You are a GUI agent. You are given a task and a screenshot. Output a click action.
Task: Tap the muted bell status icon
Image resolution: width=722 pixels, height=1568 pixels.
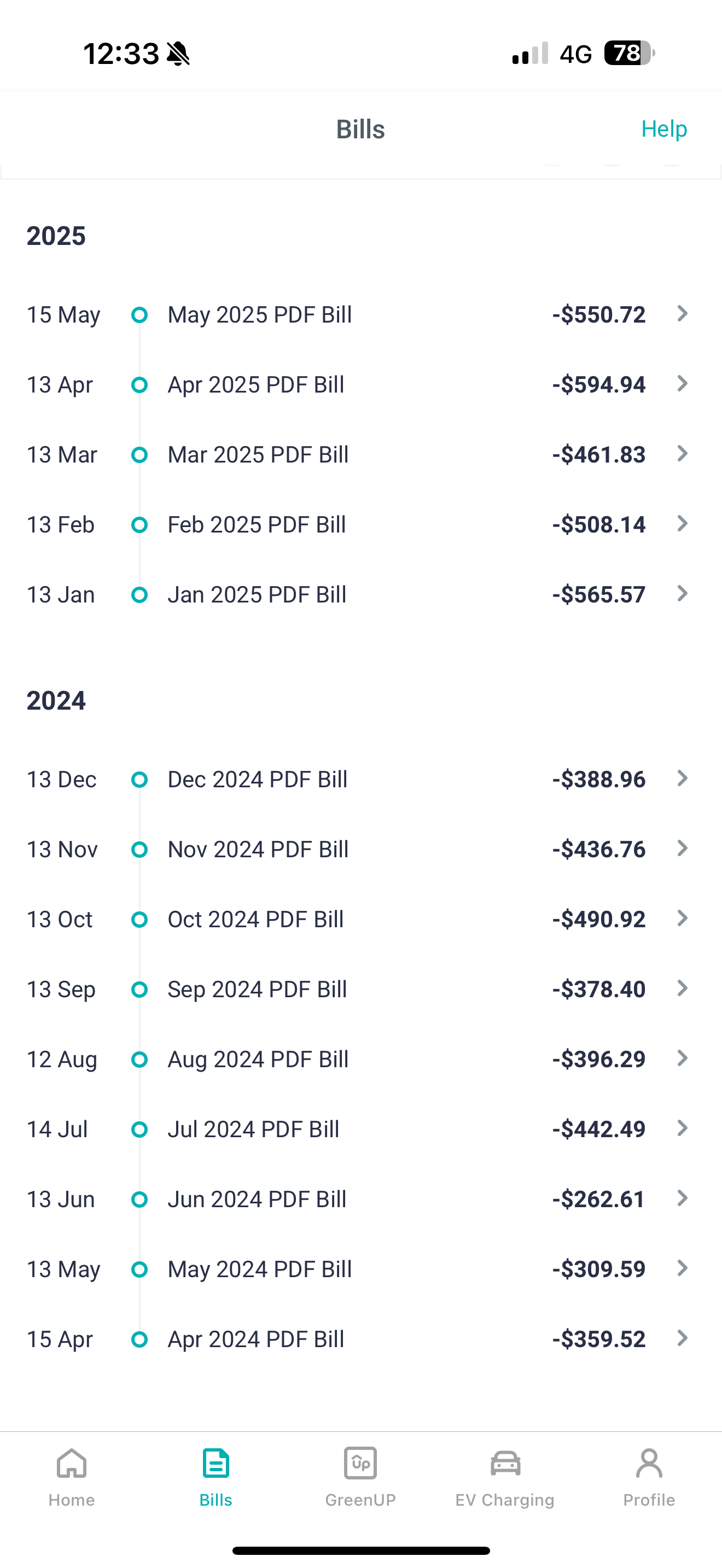pyautogui.click(x=178, y=54)
